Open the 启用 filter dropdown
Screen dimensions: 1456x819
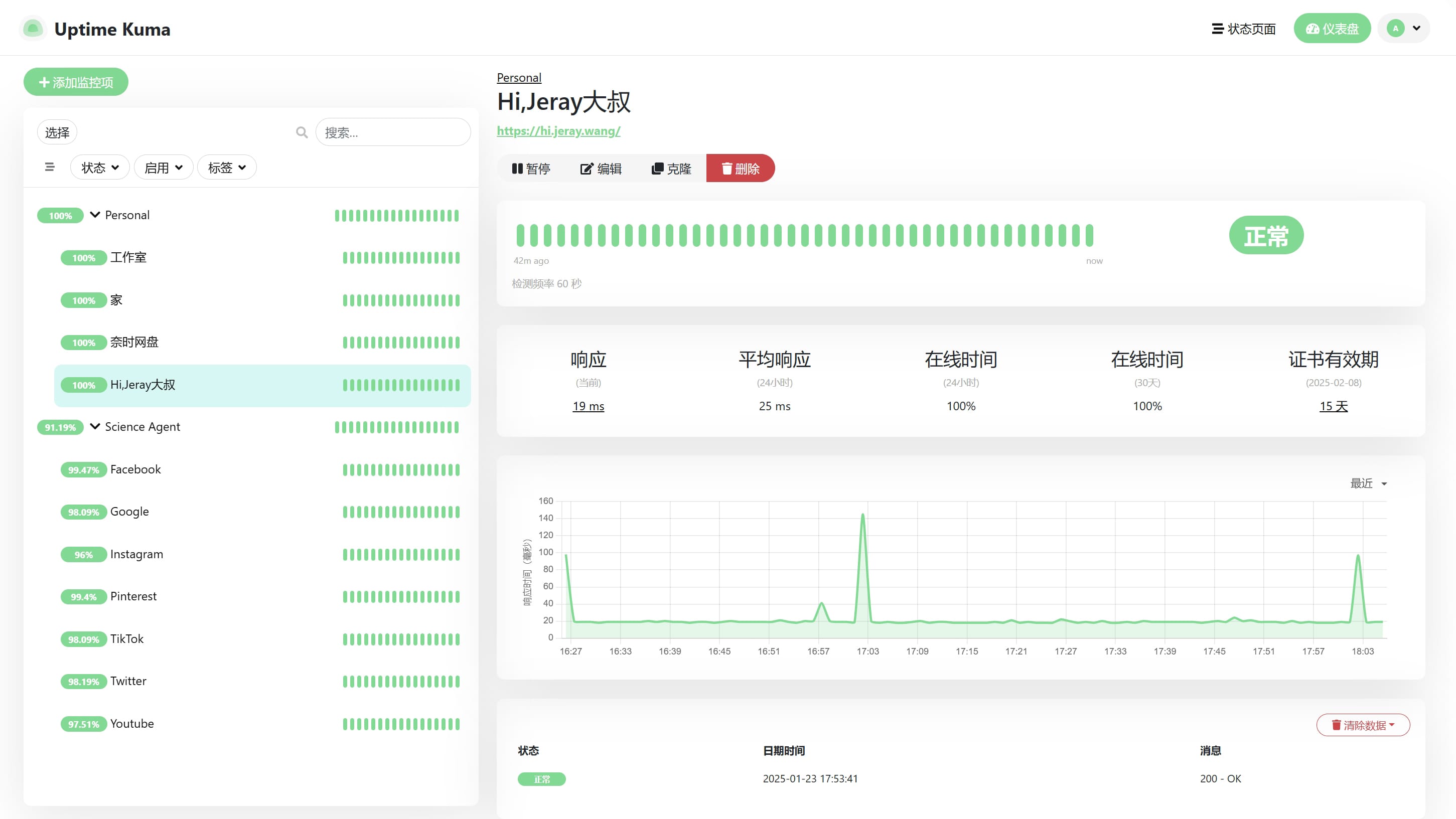tap(164, 167)
